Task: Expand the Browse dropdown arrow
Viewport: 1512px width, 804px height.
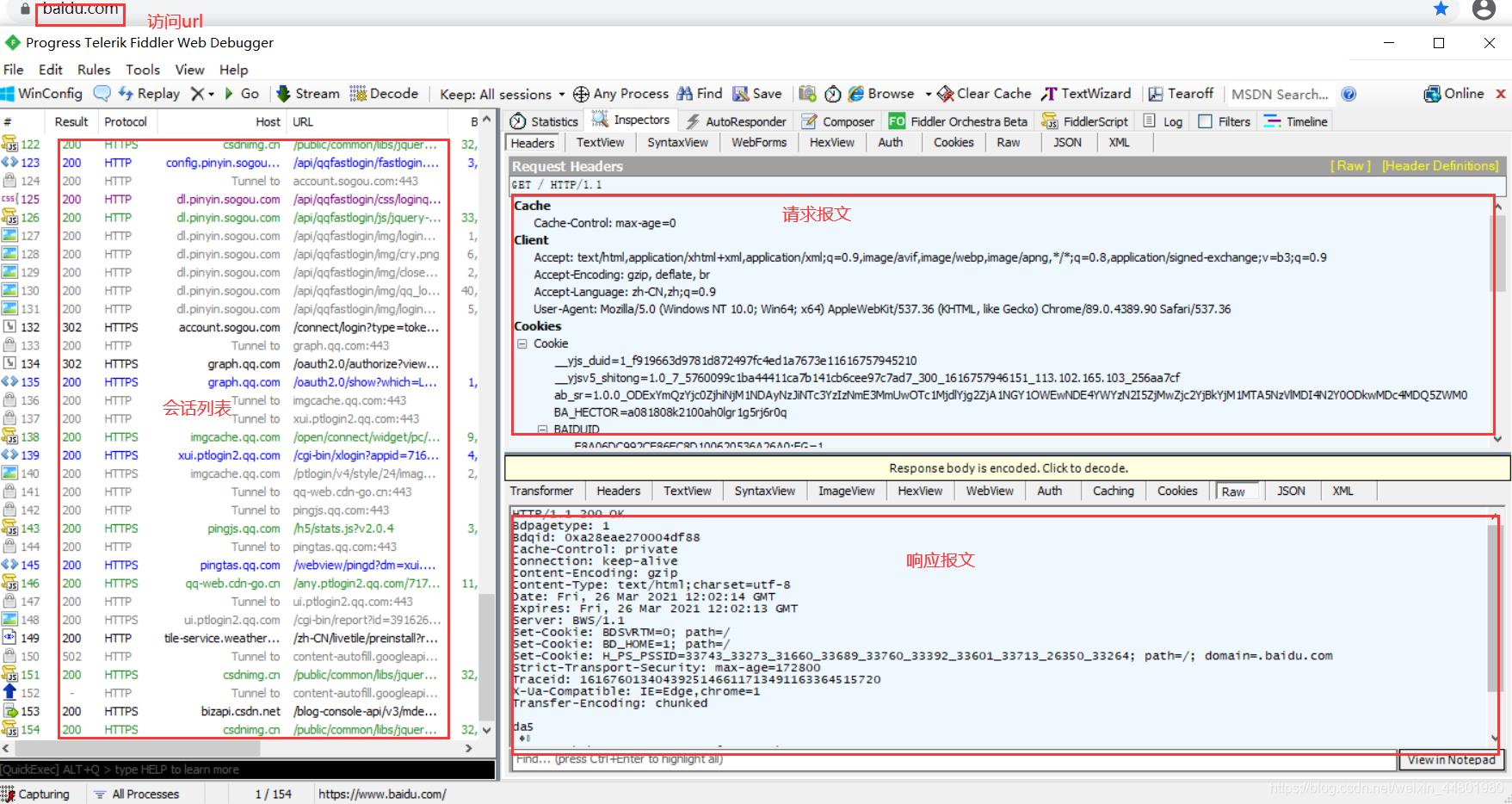Action: coord(929,94)
